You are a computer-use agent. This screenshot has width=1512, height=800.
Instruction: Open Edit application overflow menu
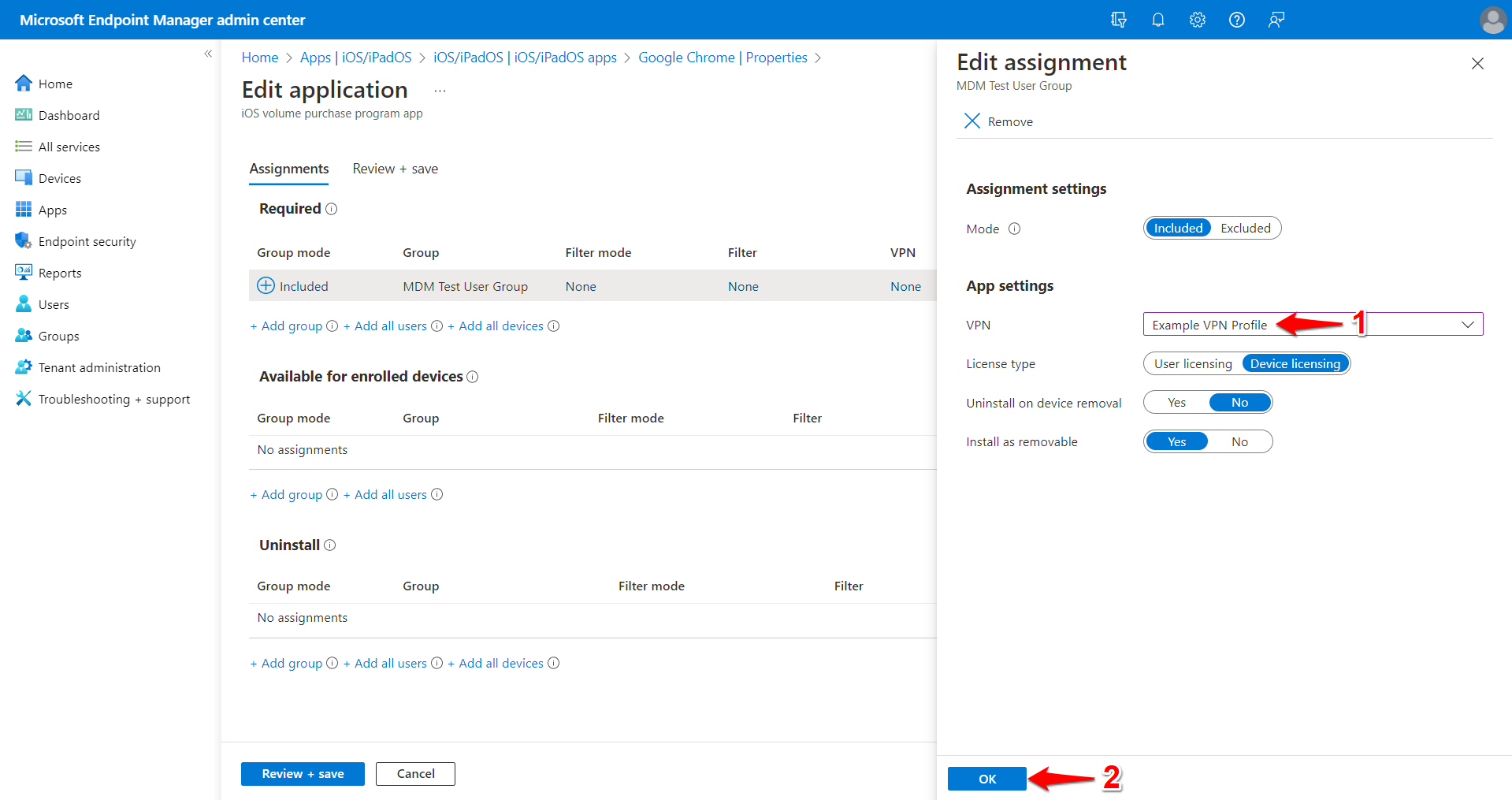[x=439, y=90]
